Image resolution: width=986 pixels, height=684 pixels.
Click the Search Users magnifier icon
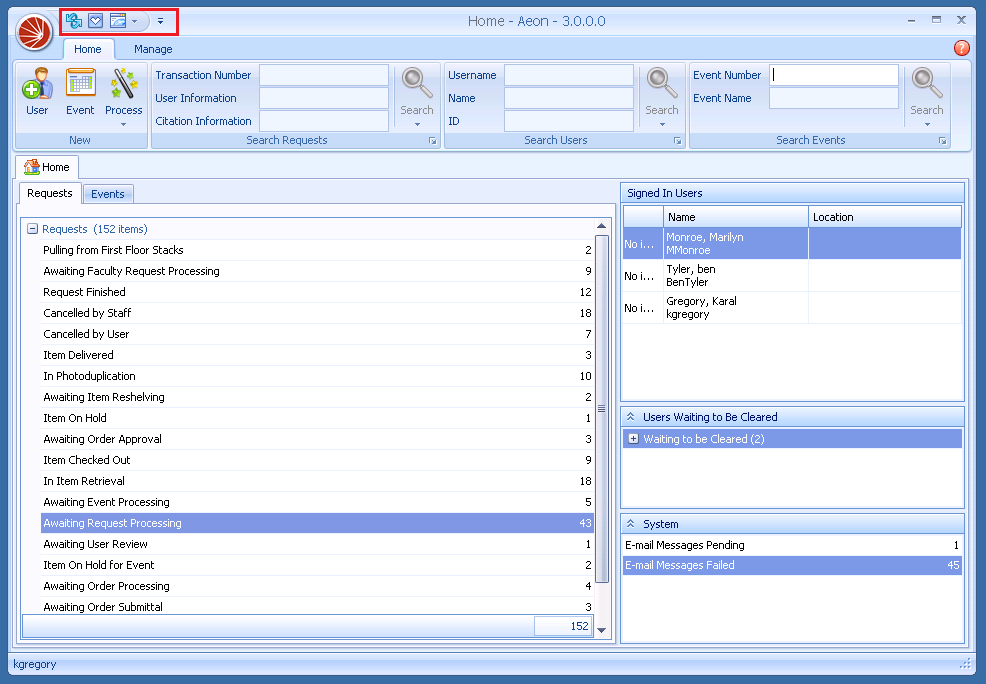tap(661, 82)
